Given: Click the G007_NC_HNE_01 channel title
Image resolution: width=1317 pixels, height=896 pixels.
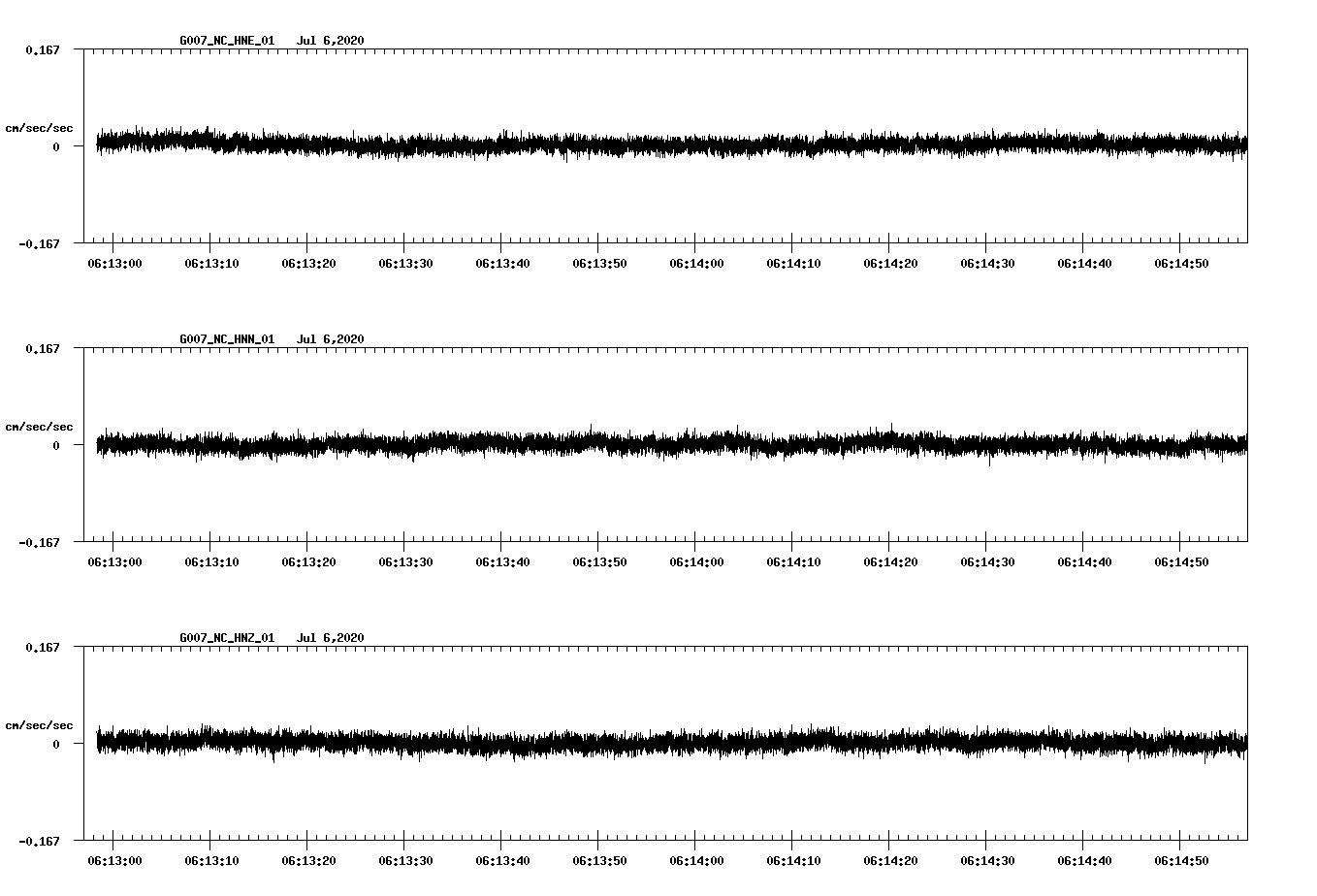Looking at the screenshot, I should pos(227,41).
